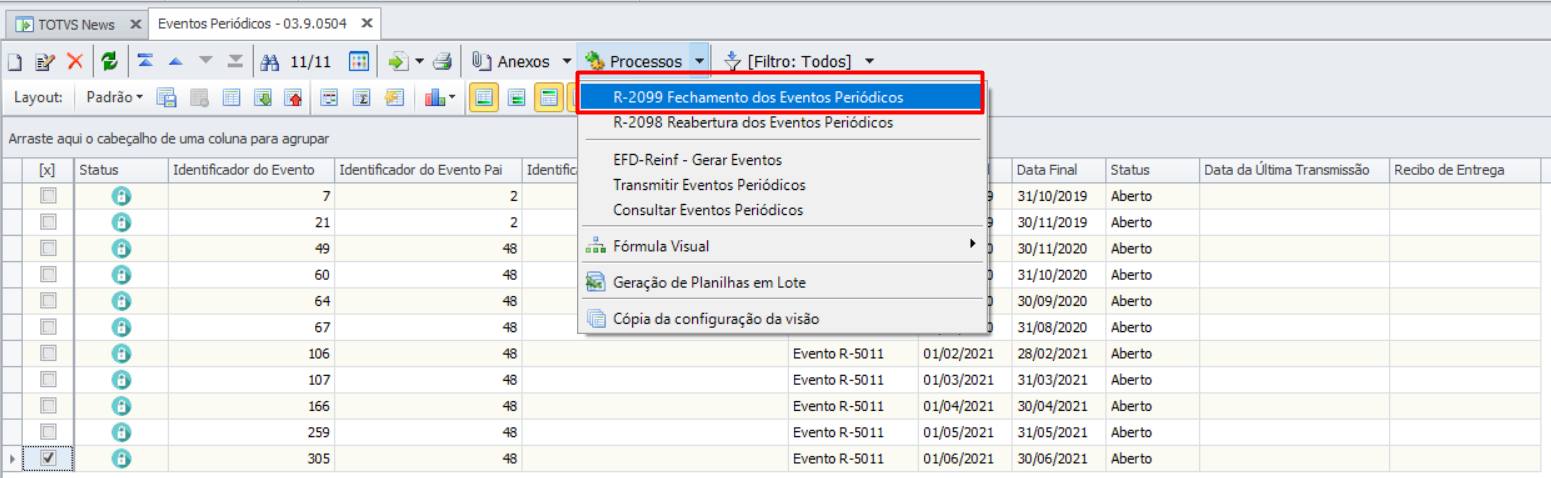
Task: Choose Consultar Eventos Periódicos
Action: click(x=782, y=210)
